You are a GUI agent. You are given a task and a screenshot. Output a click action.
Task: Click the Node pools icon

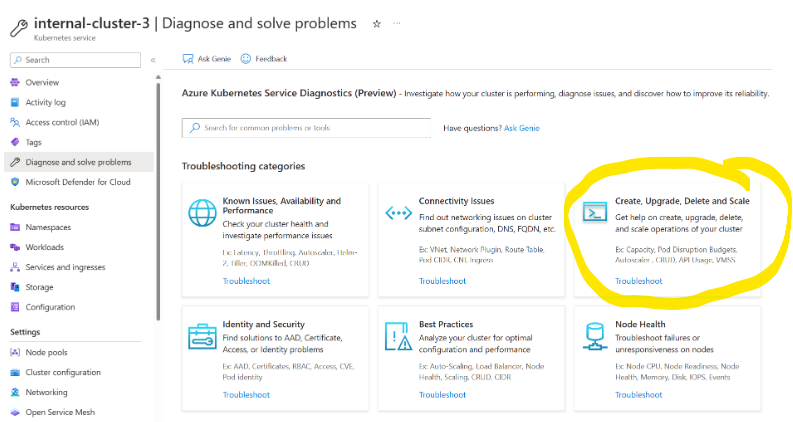click(15, 352)
